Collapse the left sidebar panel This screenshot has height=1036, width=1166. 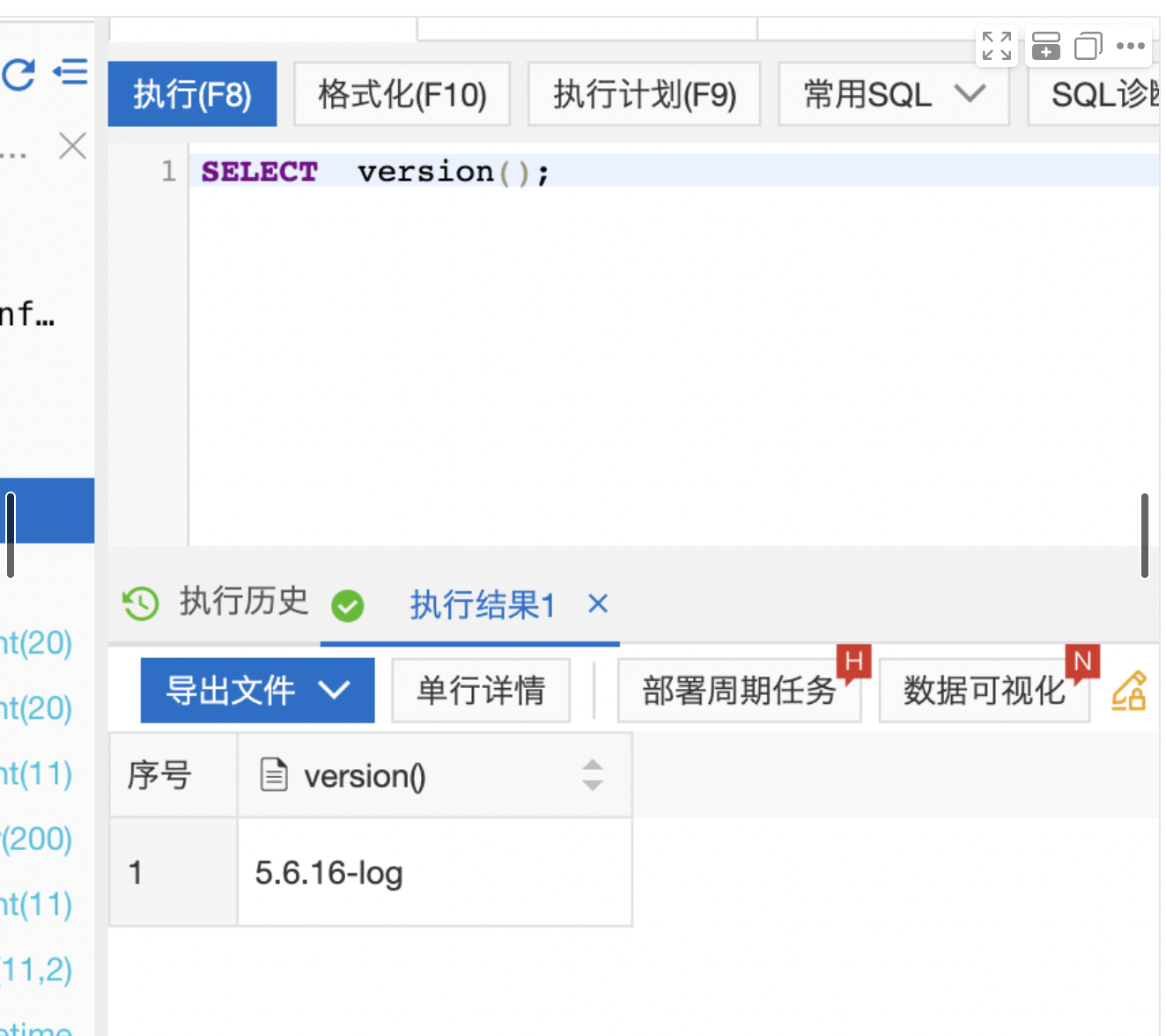tap(70, 72)
